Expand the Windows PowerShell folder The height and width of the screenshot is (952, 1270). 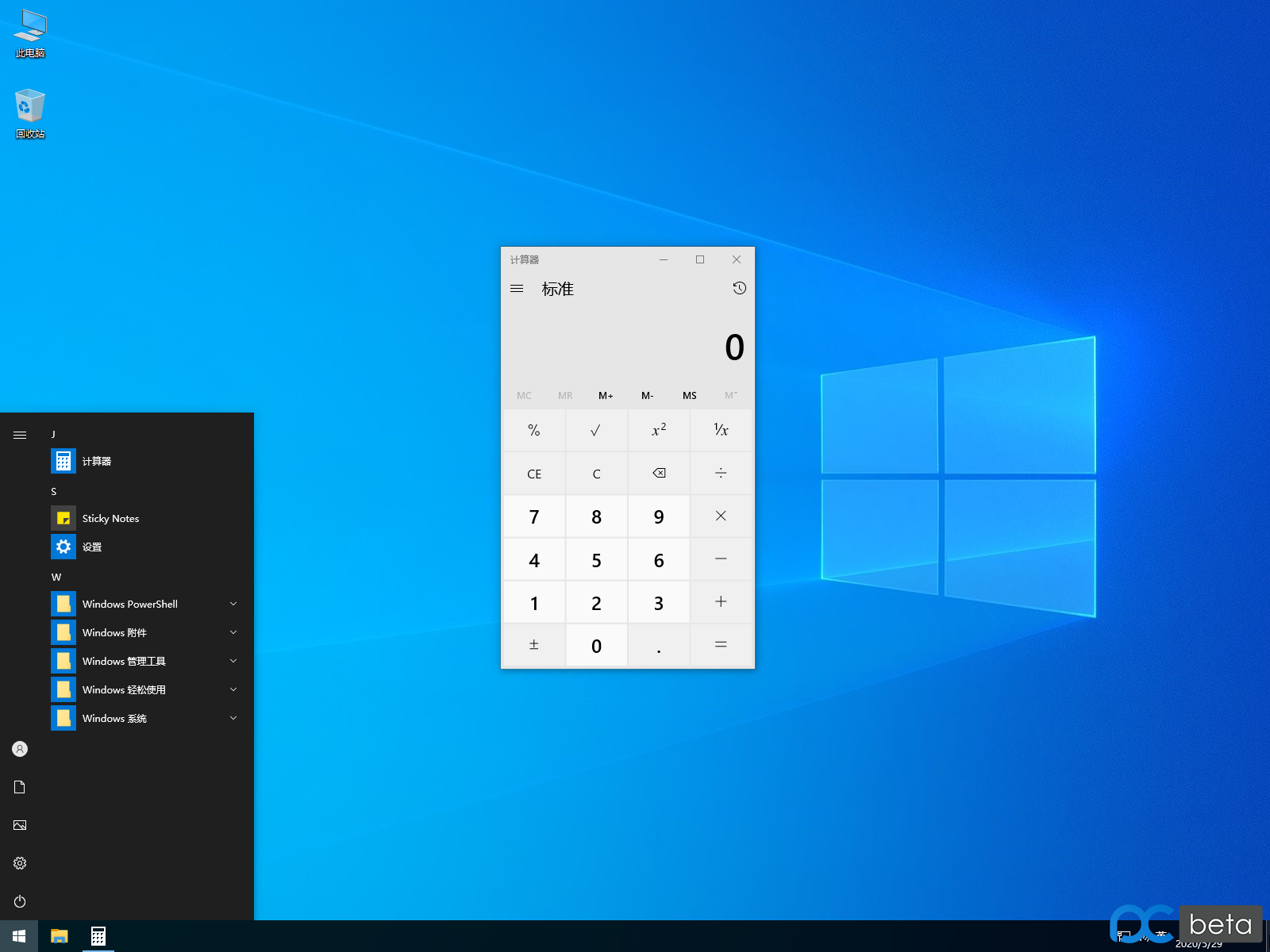(x=233, y=604)
